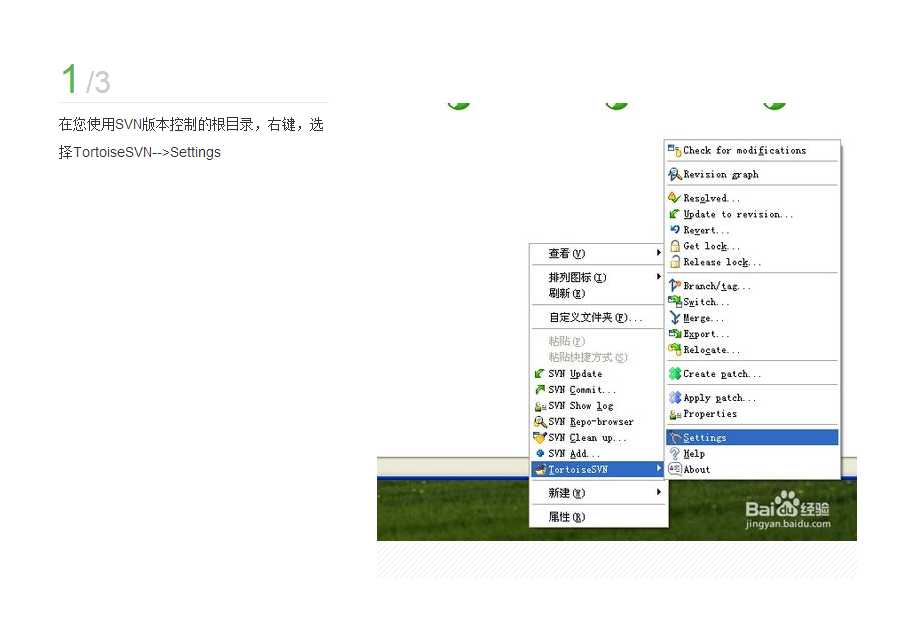Click the SVN Add blue icon
Screen dimensions: 917x642
click(540, 453)
